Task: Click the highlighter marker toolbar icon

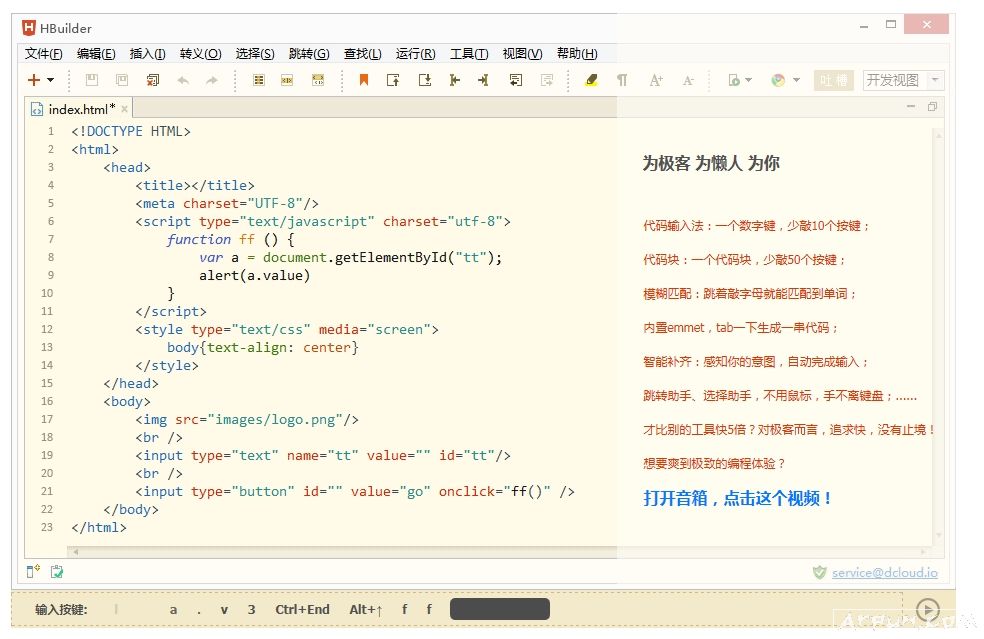Action: point(591,80)
